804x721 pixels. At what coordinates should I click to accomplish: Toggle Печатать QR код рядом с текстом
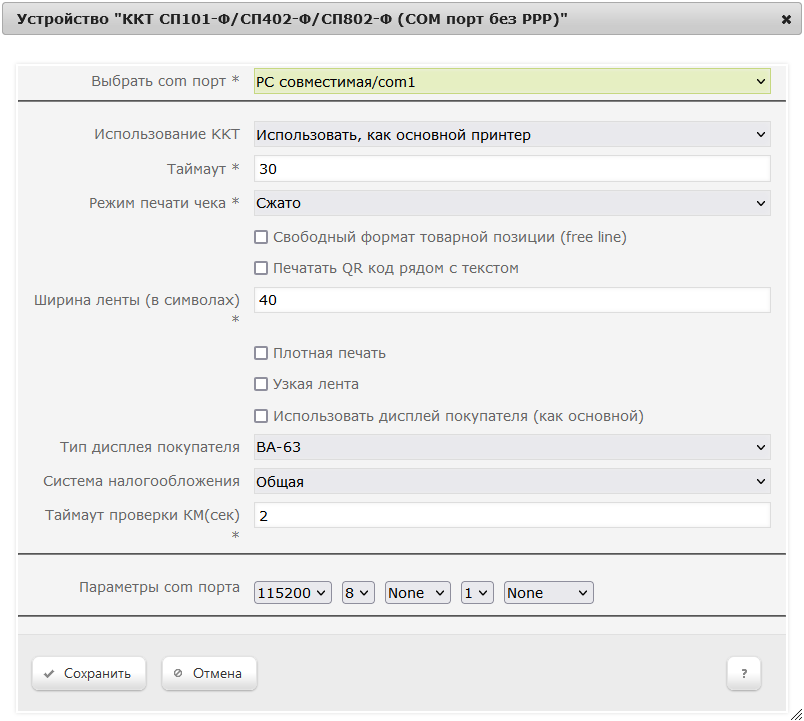[261, 268]
